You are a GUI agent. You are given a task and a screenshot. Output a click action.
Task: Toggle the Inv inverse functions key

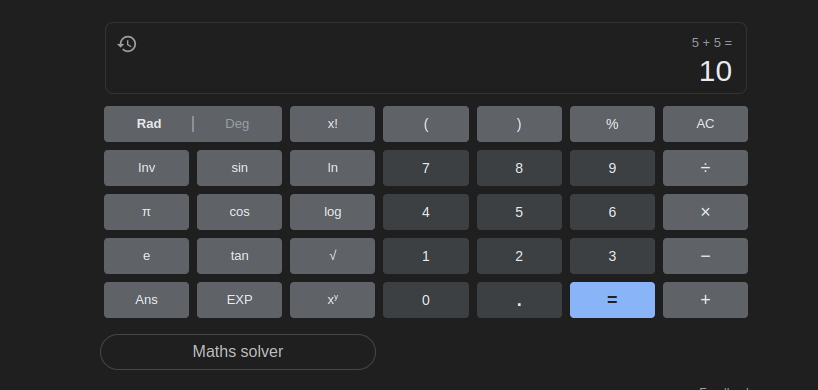pos(146,168)
